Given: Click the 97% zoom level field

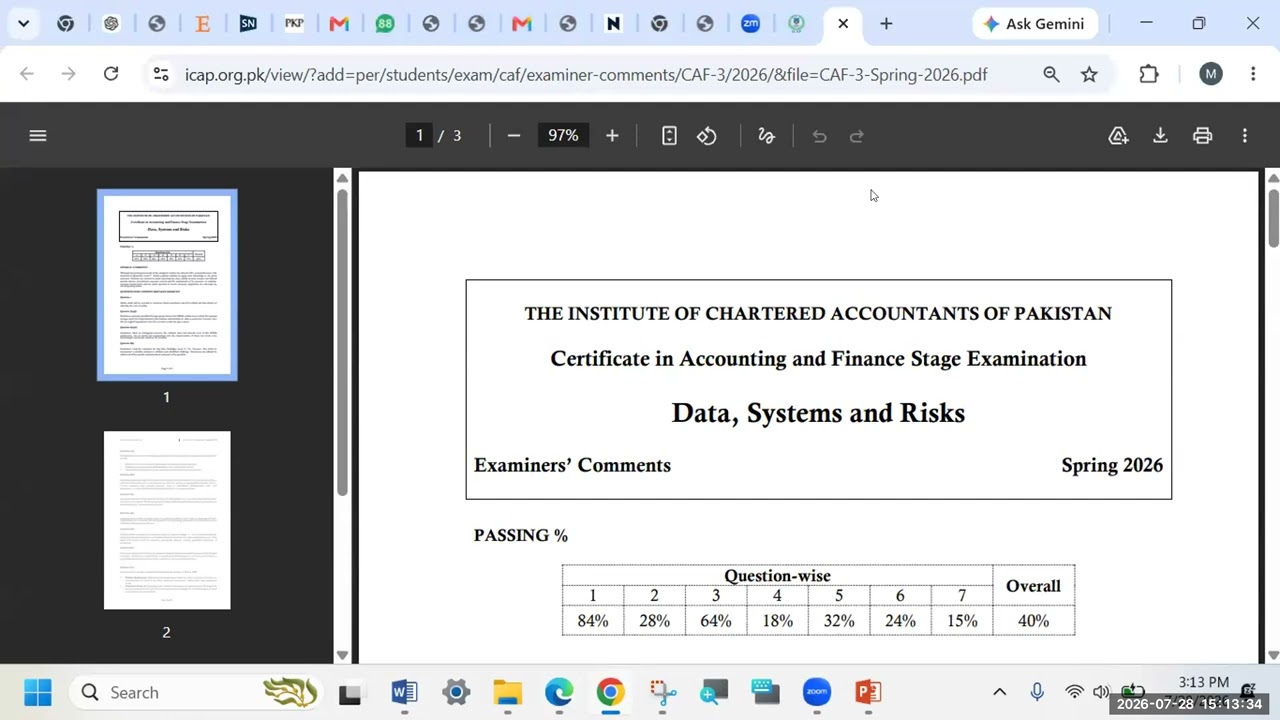Looking at the screenshot, I should (x=563, y=136).
